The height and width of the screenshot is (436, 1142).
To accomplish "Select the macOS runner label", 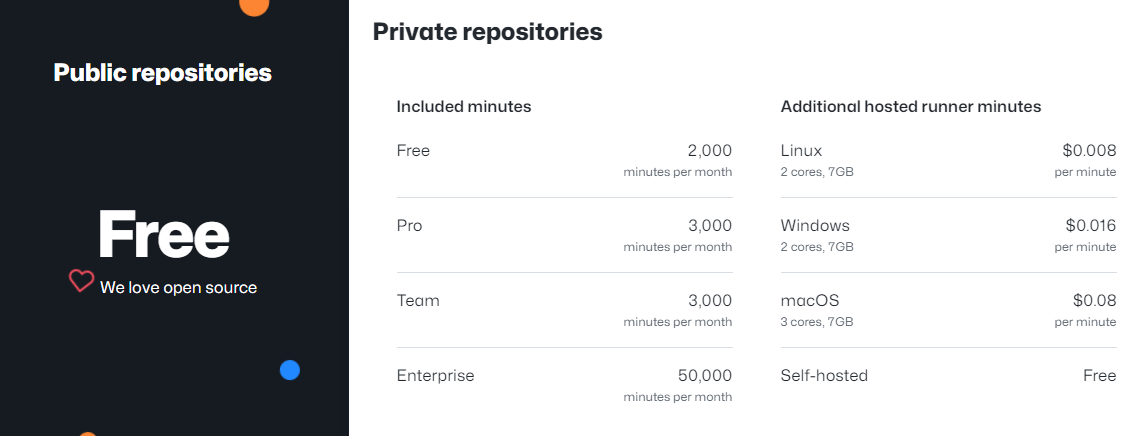I will (810, 301).
